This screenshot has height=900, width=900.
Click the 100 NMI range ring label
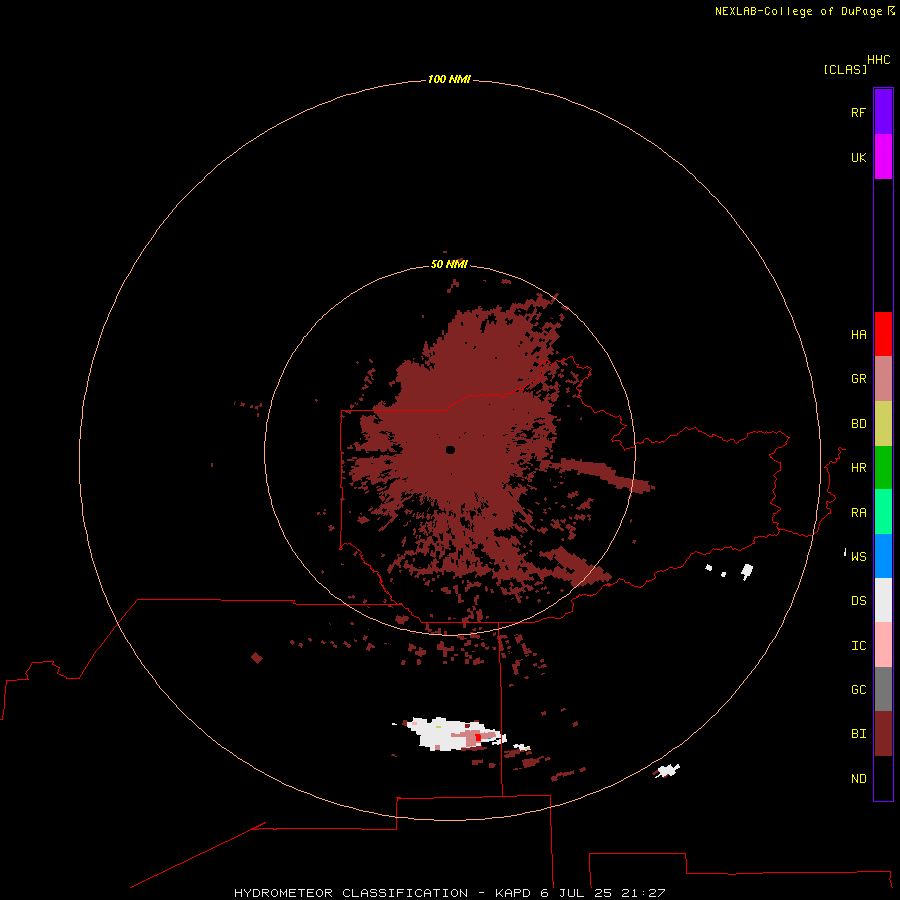point(449,79)
